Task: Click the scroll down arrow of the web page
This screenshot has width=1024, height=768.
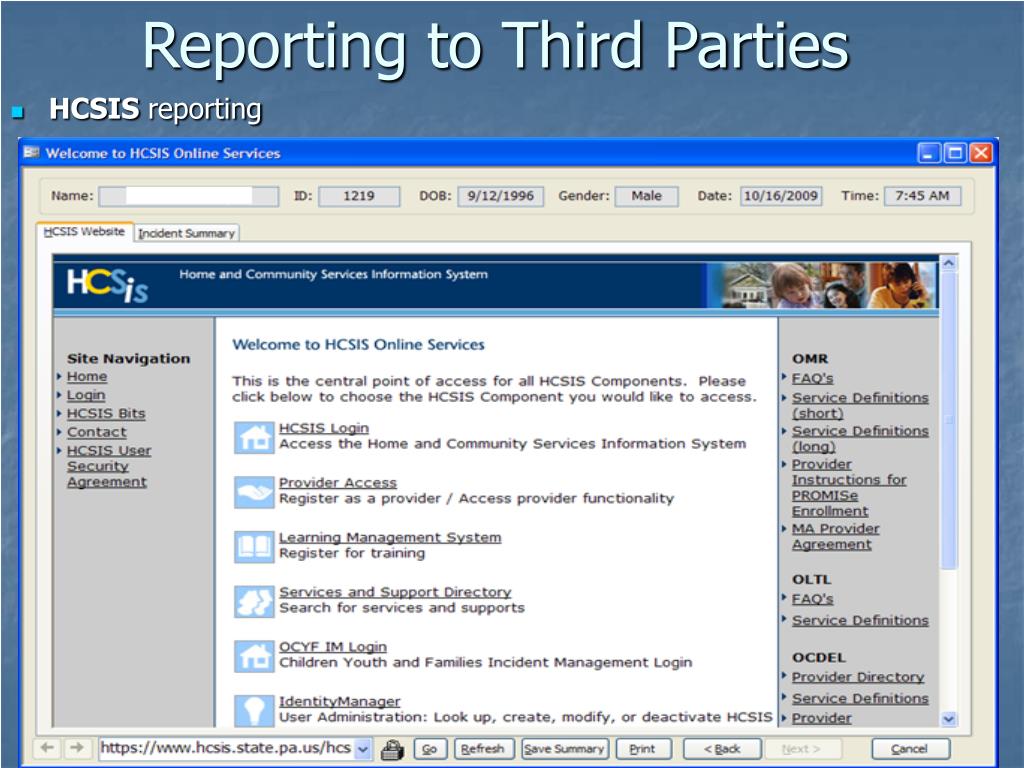Action: [x=949, y=719]
